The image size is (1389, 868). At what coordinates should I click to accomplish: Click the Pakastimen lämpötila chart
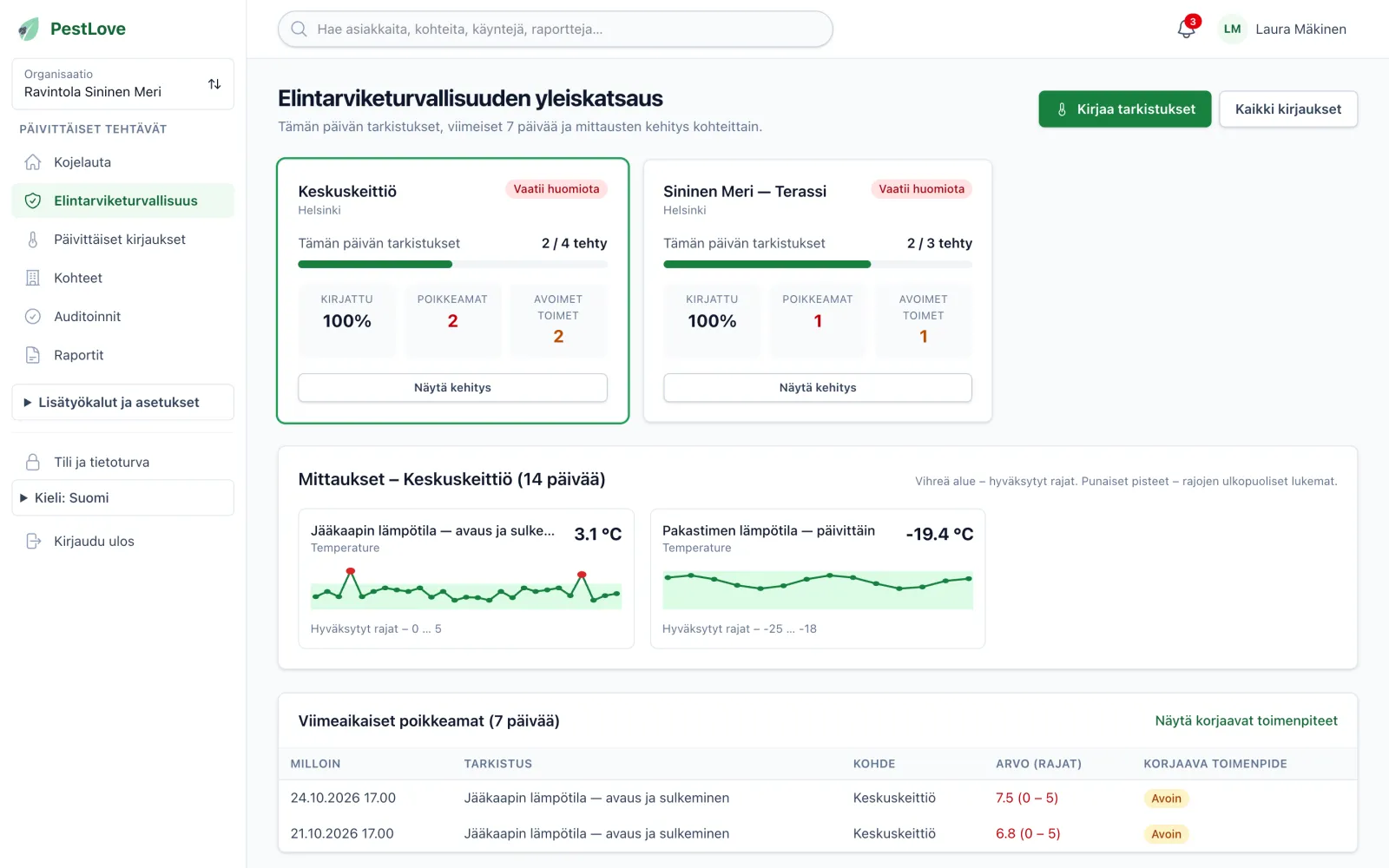coord(818,589)
